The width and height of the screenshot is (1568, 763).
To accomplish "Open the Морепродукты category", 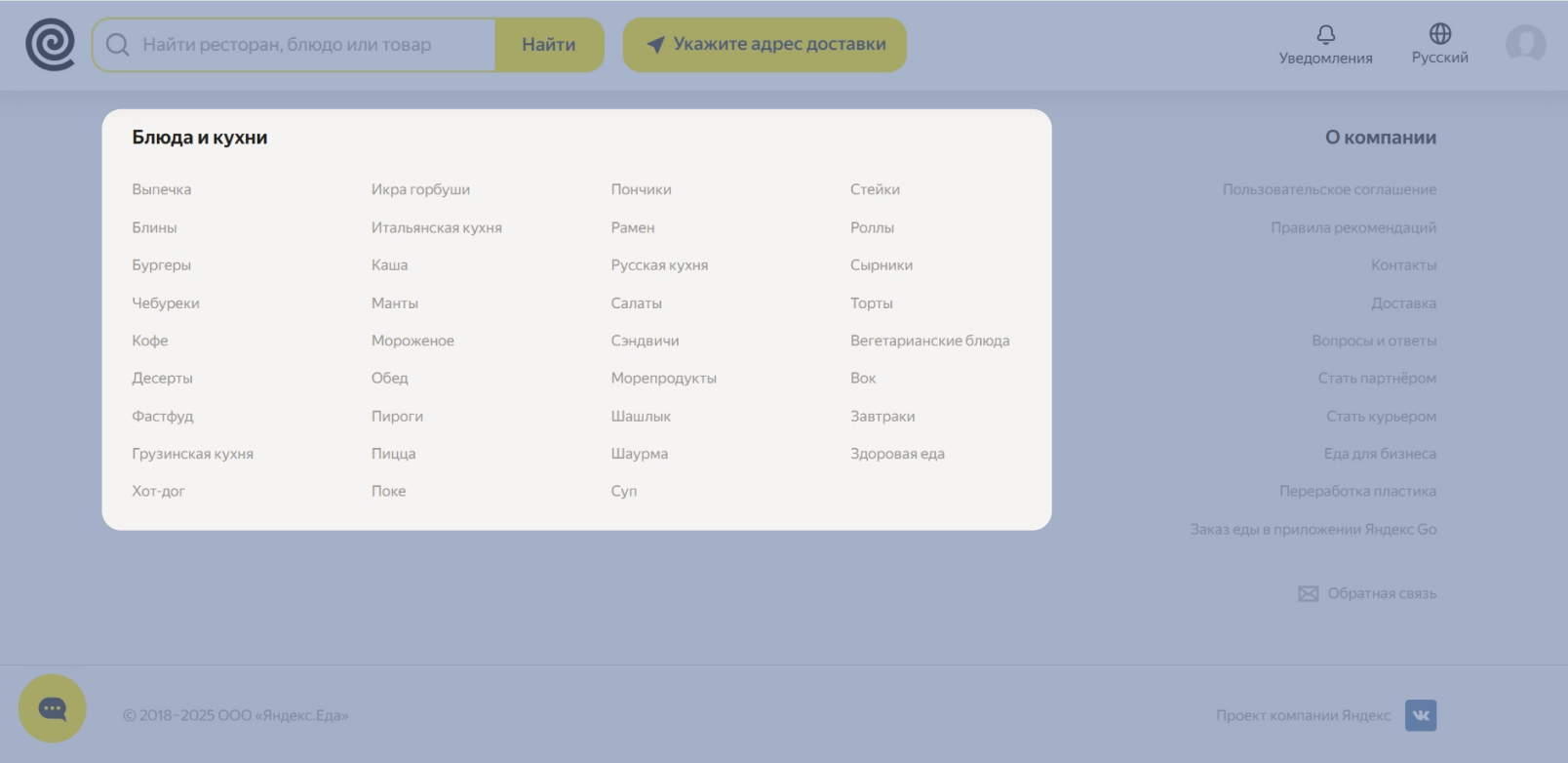I will coord(663,379).
